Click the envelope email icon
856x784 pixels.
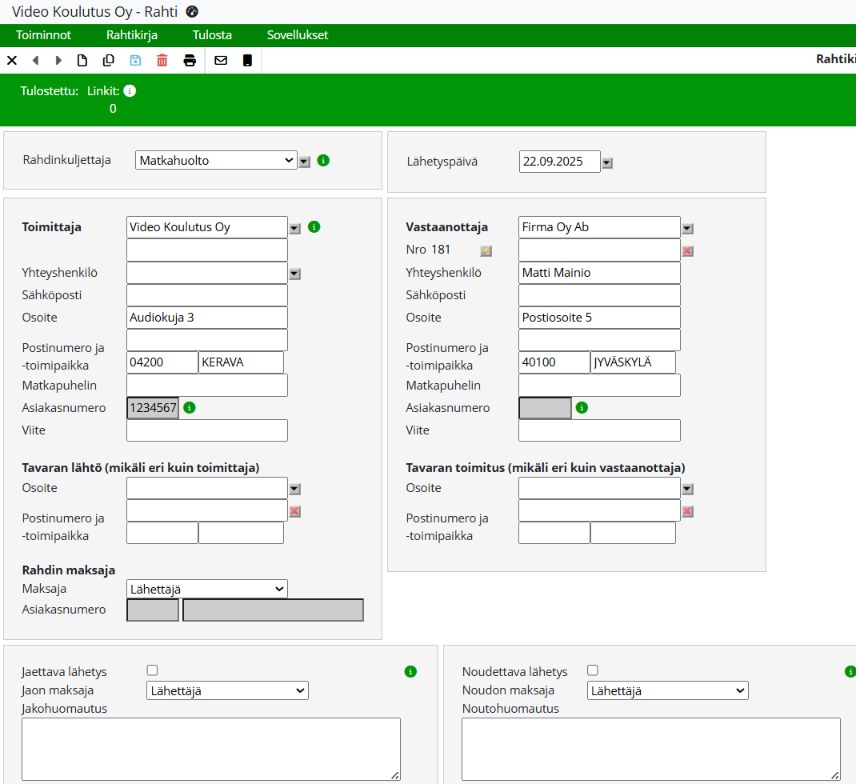(x=221, y=61)
